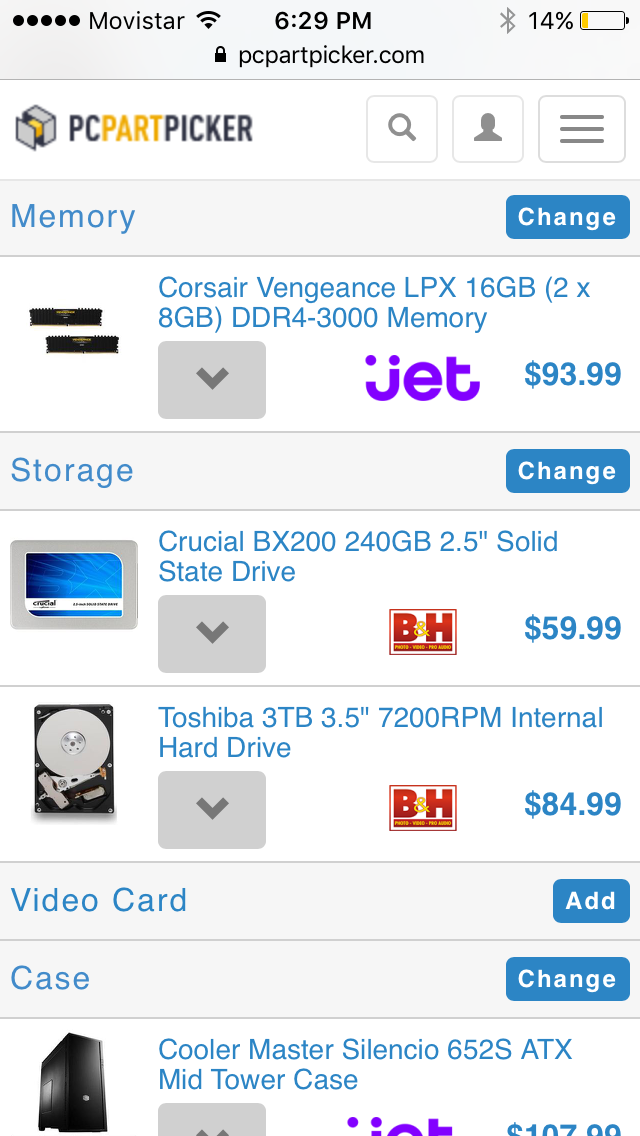This screenshot has height=1136, width=640.
Task: Open the search magnifier icon
Action: (x=402, y=129)
